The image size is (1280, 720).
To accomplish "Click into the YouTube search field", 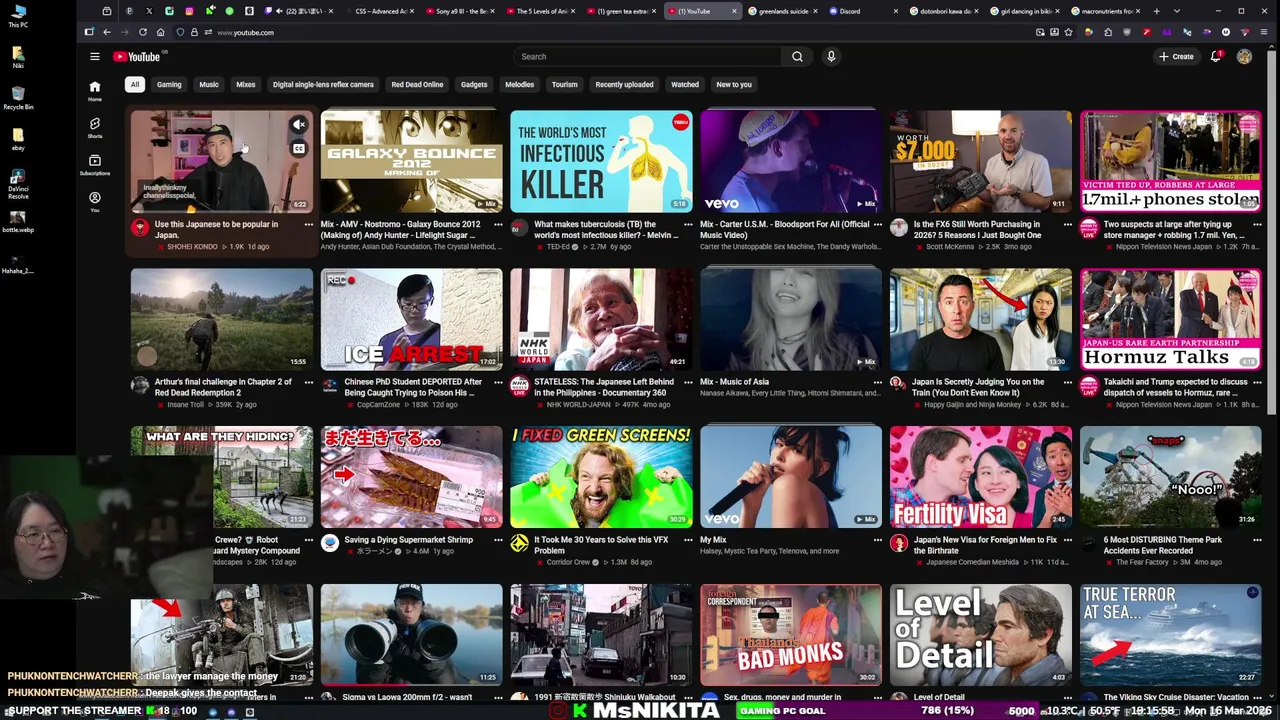I will [650, 57].
